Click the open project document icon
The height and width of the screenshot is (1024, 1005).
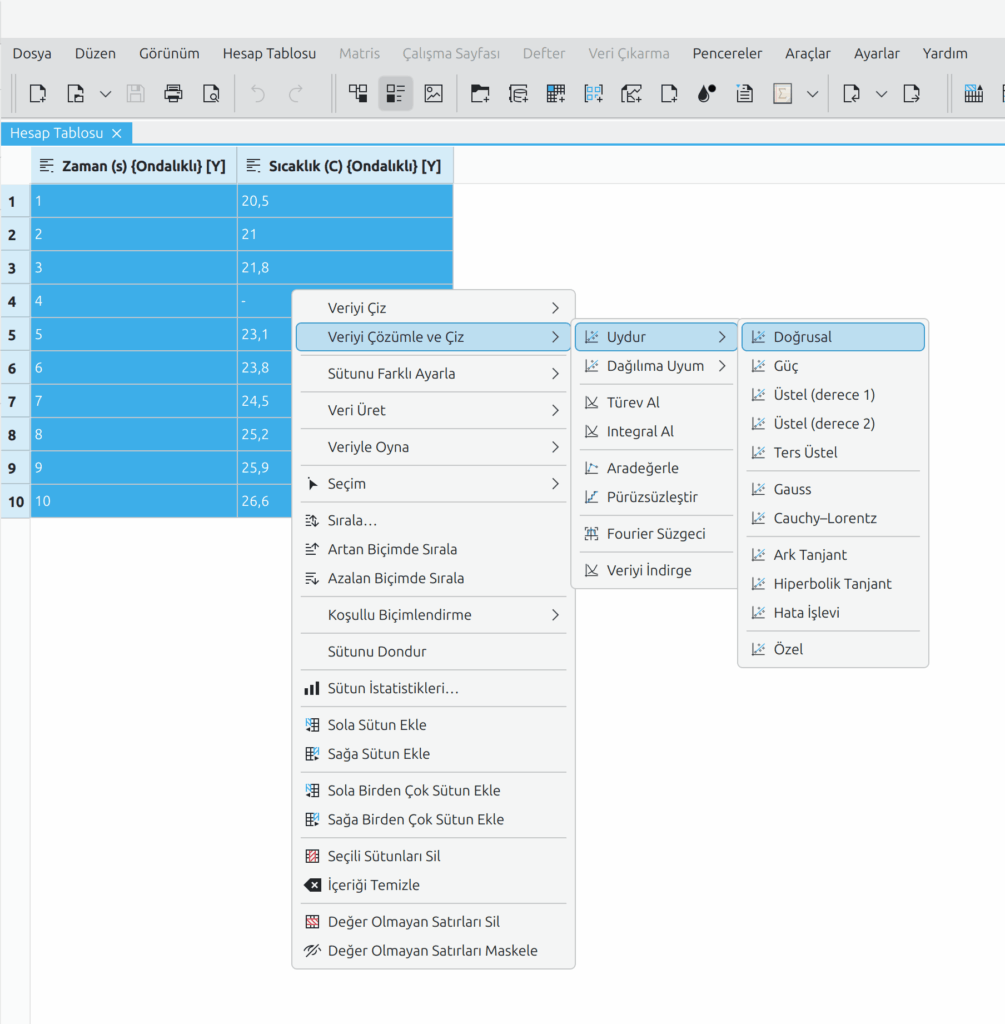pos(76,93)
